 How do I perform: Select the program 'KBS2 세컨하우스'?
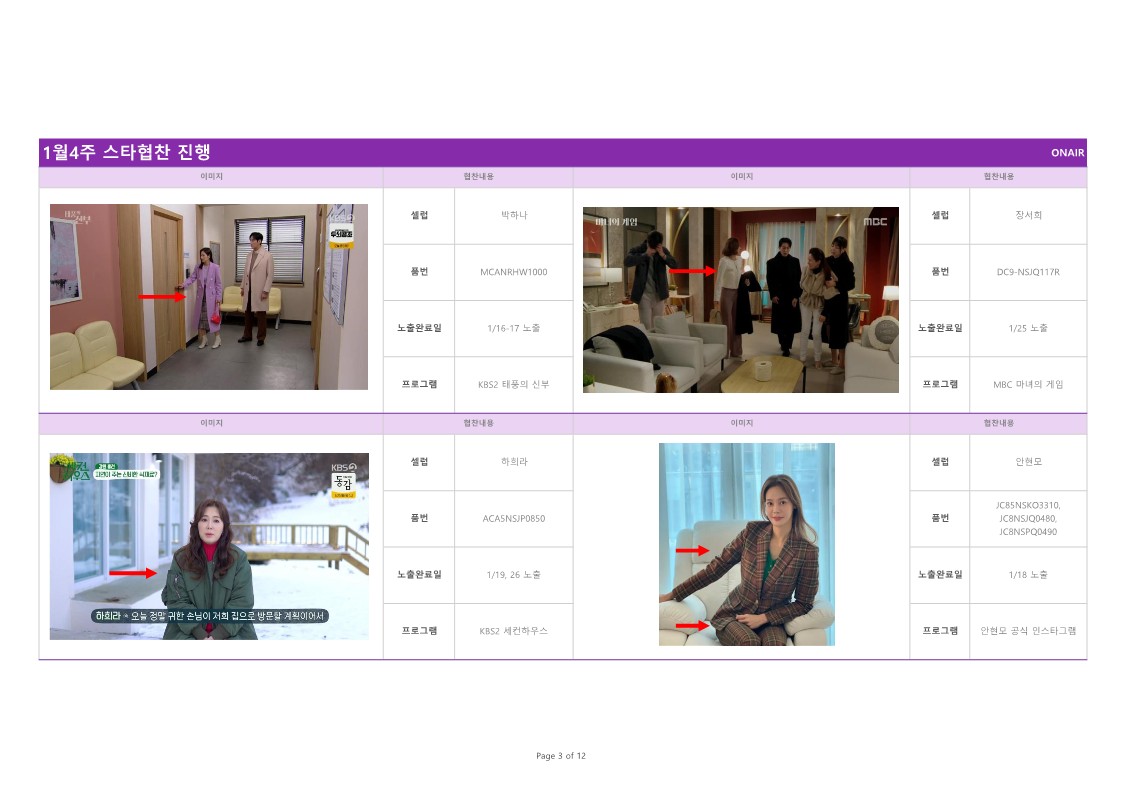[x=514, y=631]
